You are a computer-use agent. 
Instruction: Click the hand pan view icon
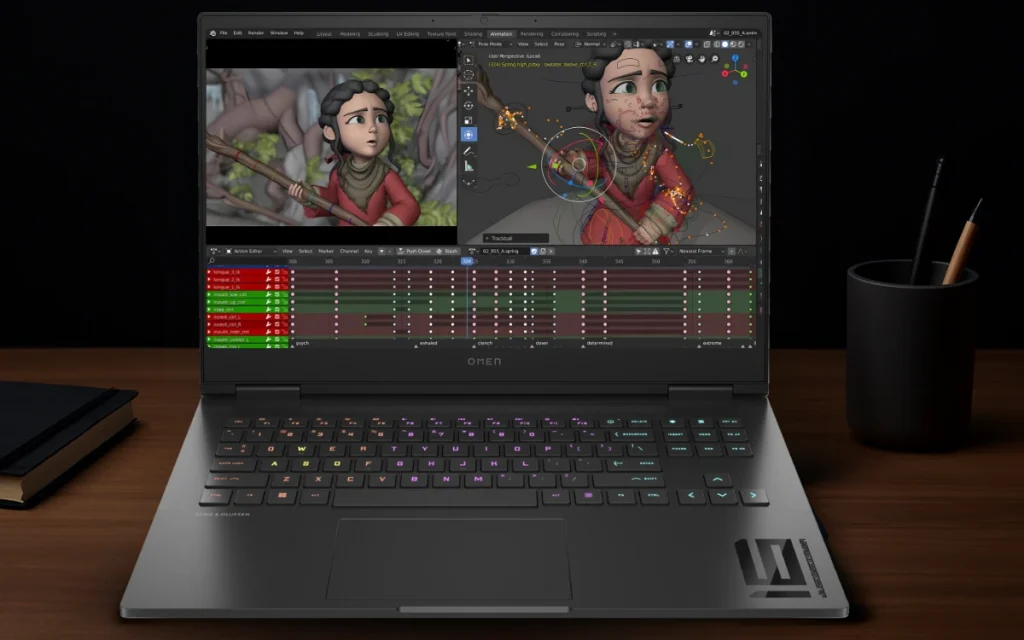(702, 59)
